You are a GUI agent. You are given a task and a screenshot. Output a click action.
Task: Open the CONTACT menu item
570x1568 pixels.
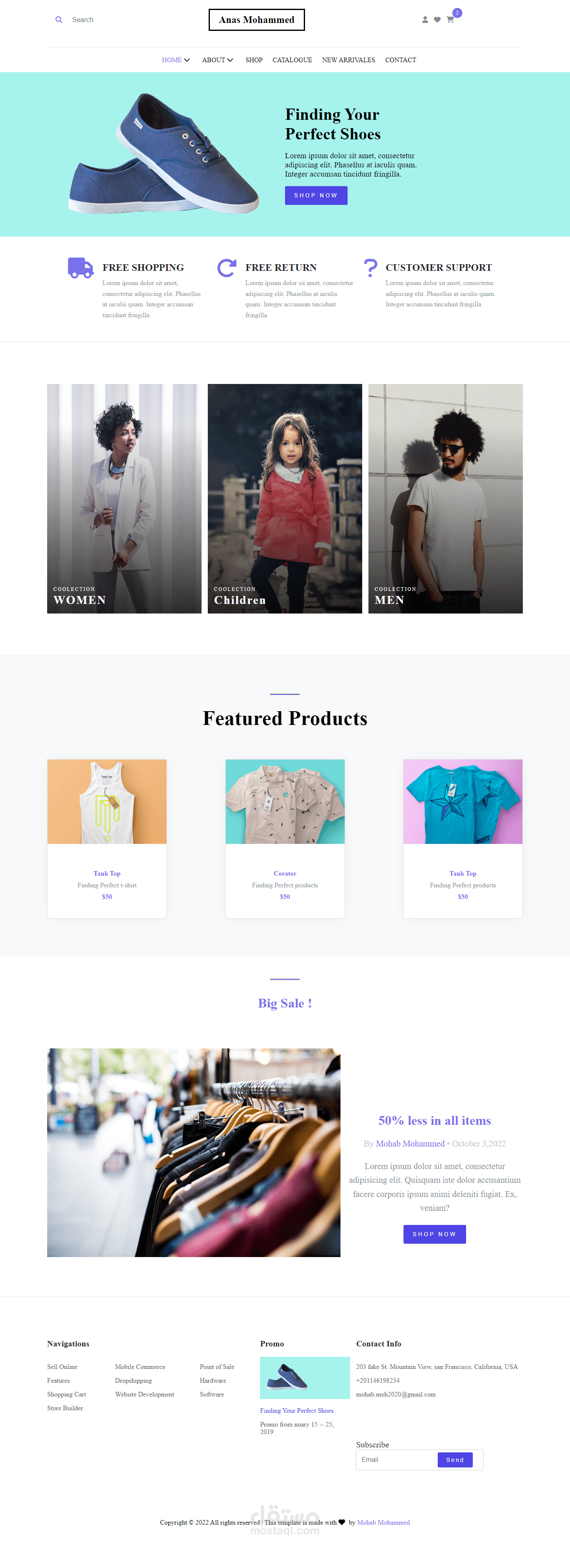click(x=400, y=60)
